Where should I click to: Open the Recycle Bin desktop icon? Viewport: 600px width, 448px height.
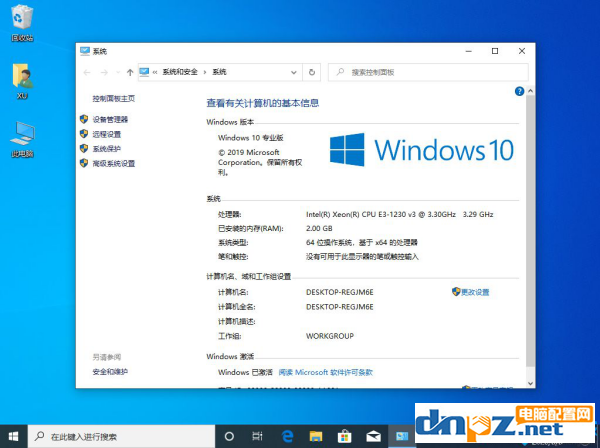[x=22, y=22]
